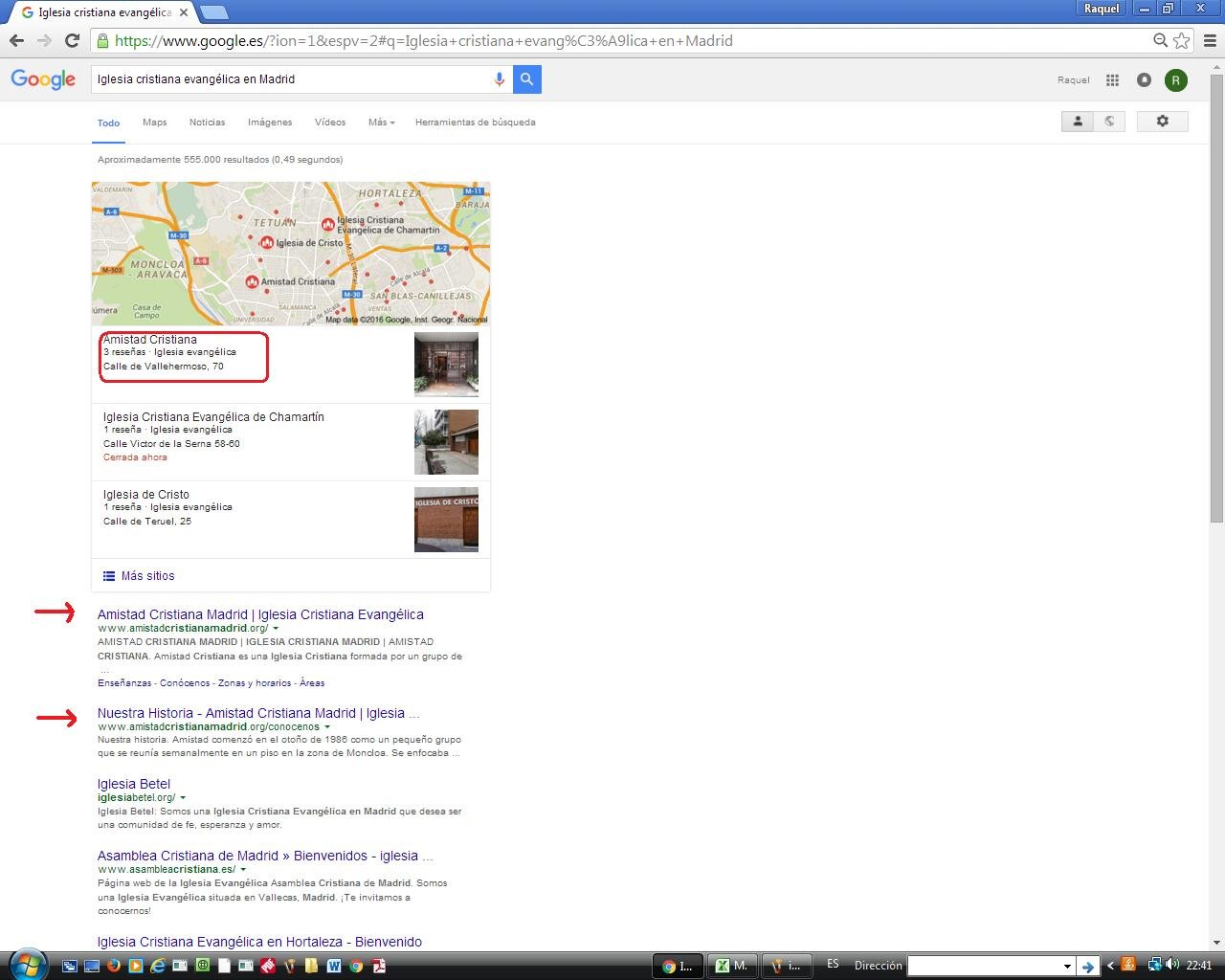This screenshot has height=980, width=1225.
Task: Click the Google logo
Action: click(x=43, y=79)
